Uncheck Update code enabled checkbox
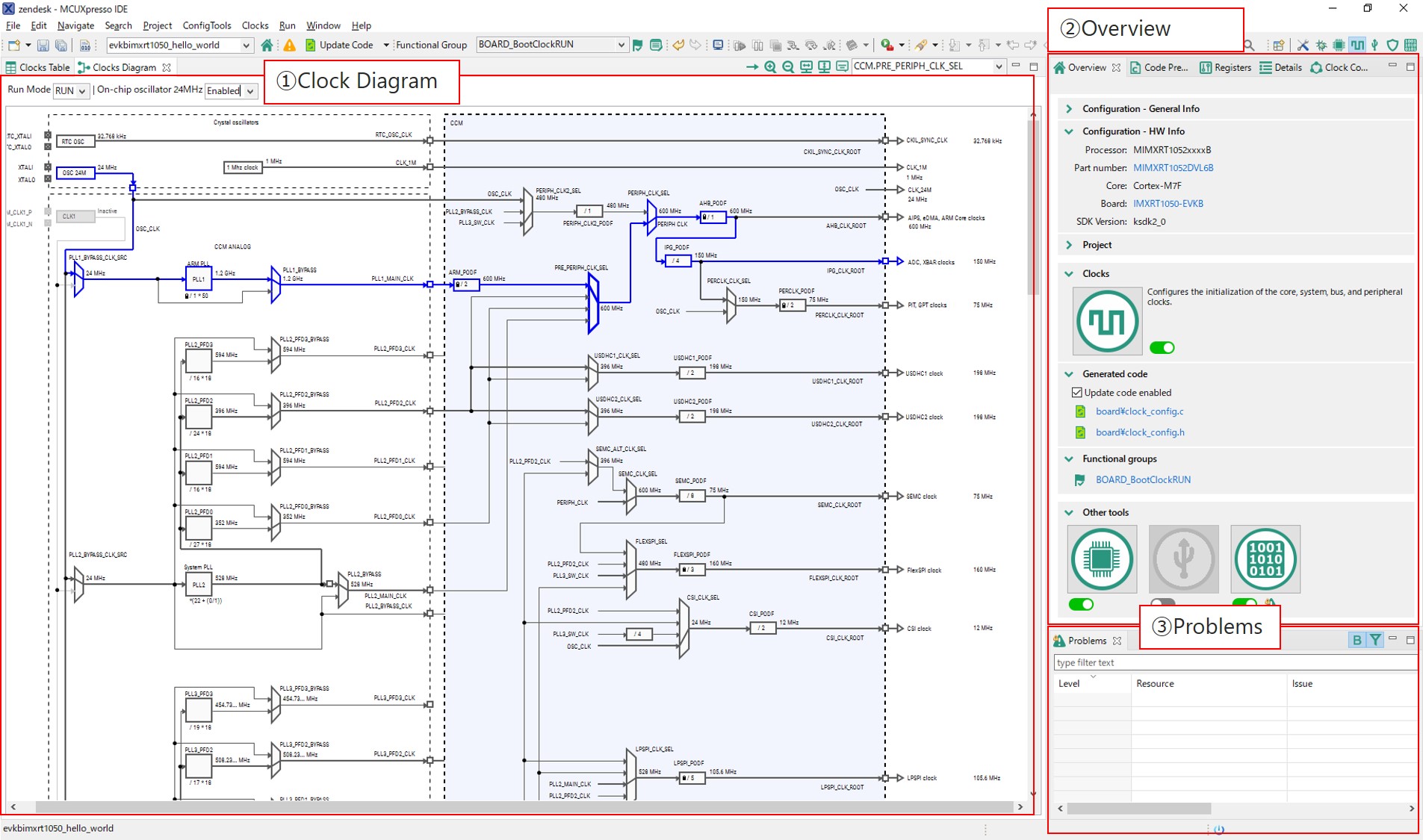This screenshot has width=1423, height=840. point(1076,393)
